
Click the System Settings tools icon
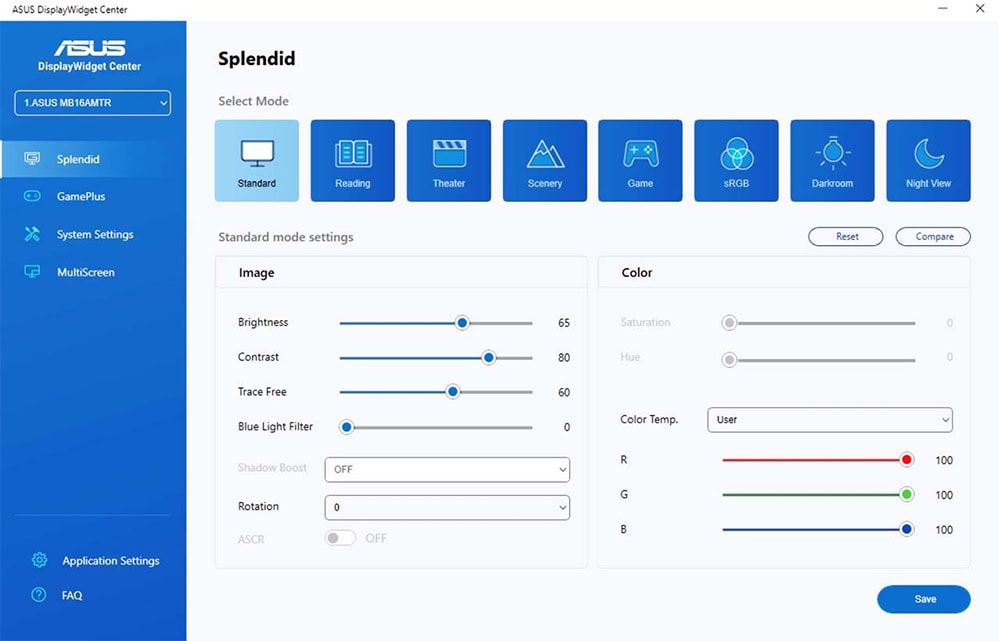tap(32, 234)
